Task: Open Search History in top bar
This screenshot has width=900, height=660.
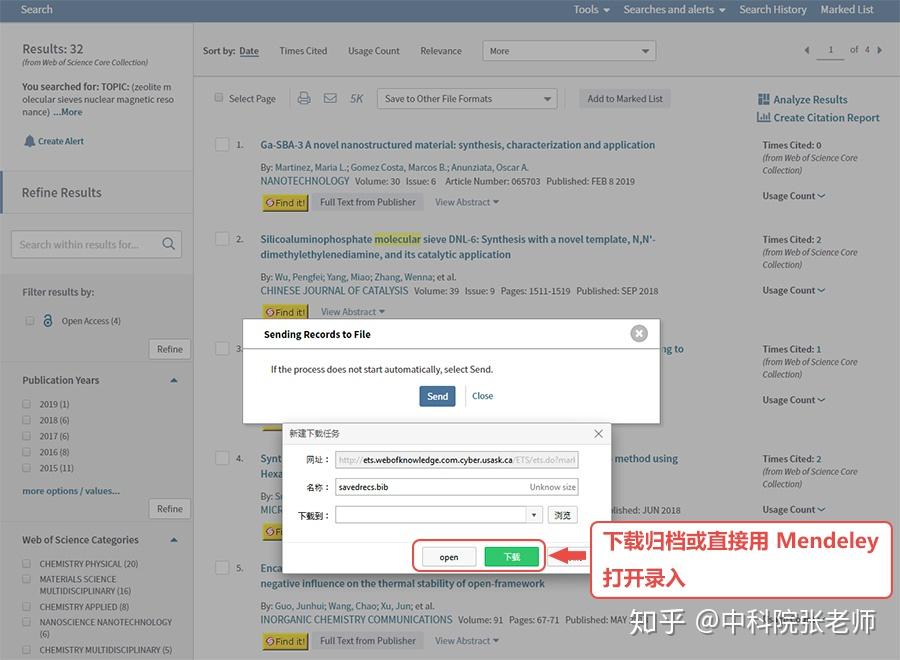Action: point(773,9)
